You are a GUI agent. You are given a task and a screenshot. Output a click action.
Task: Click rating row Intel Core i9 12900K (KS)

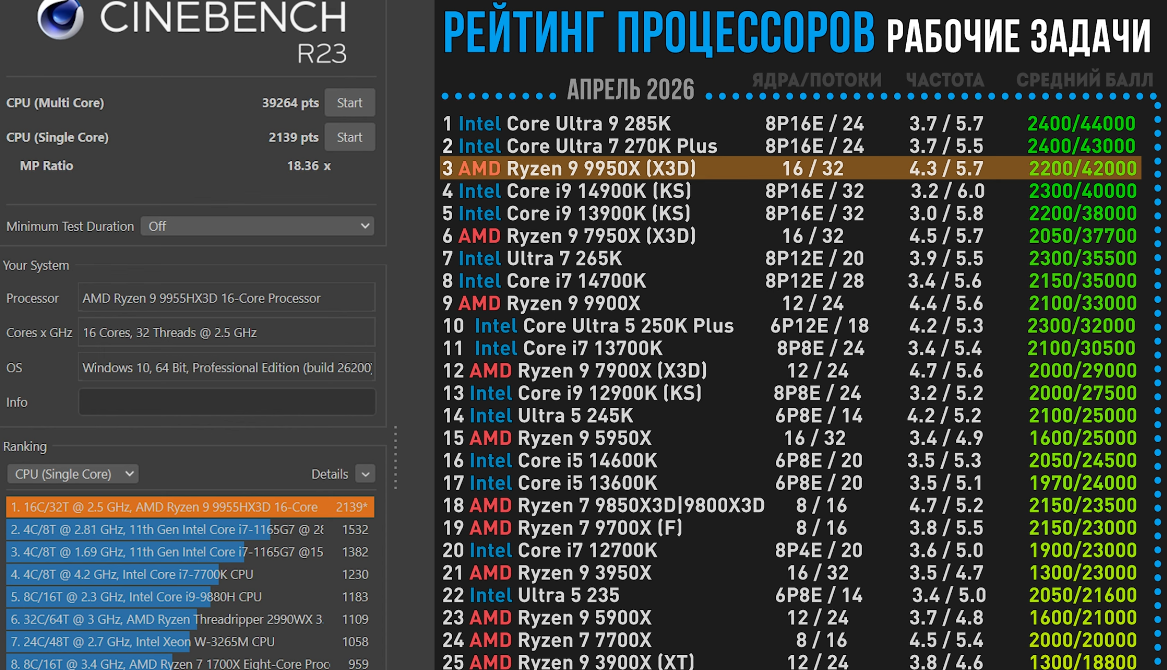pyautogui.click(x=790, y=393)
